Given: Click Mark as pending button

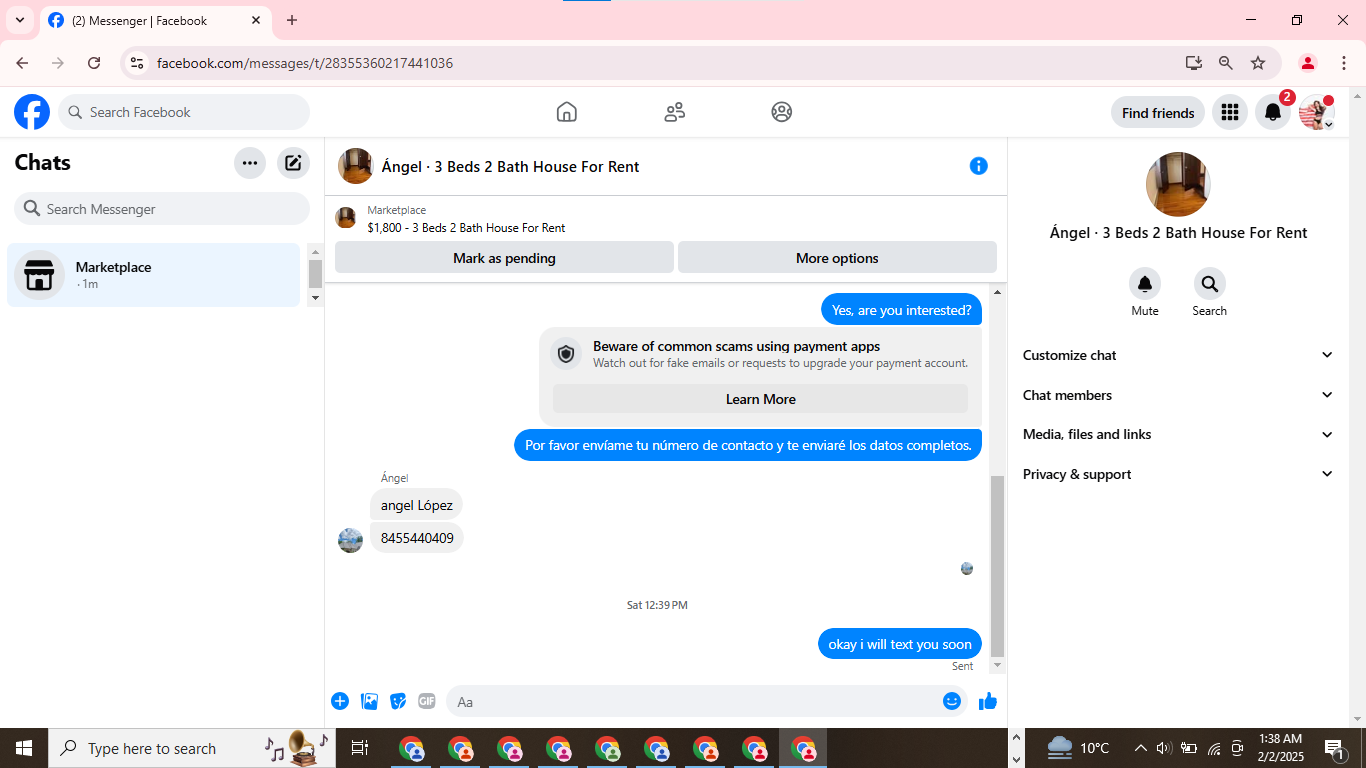Looking at the screenshot, I should (504, 258).
